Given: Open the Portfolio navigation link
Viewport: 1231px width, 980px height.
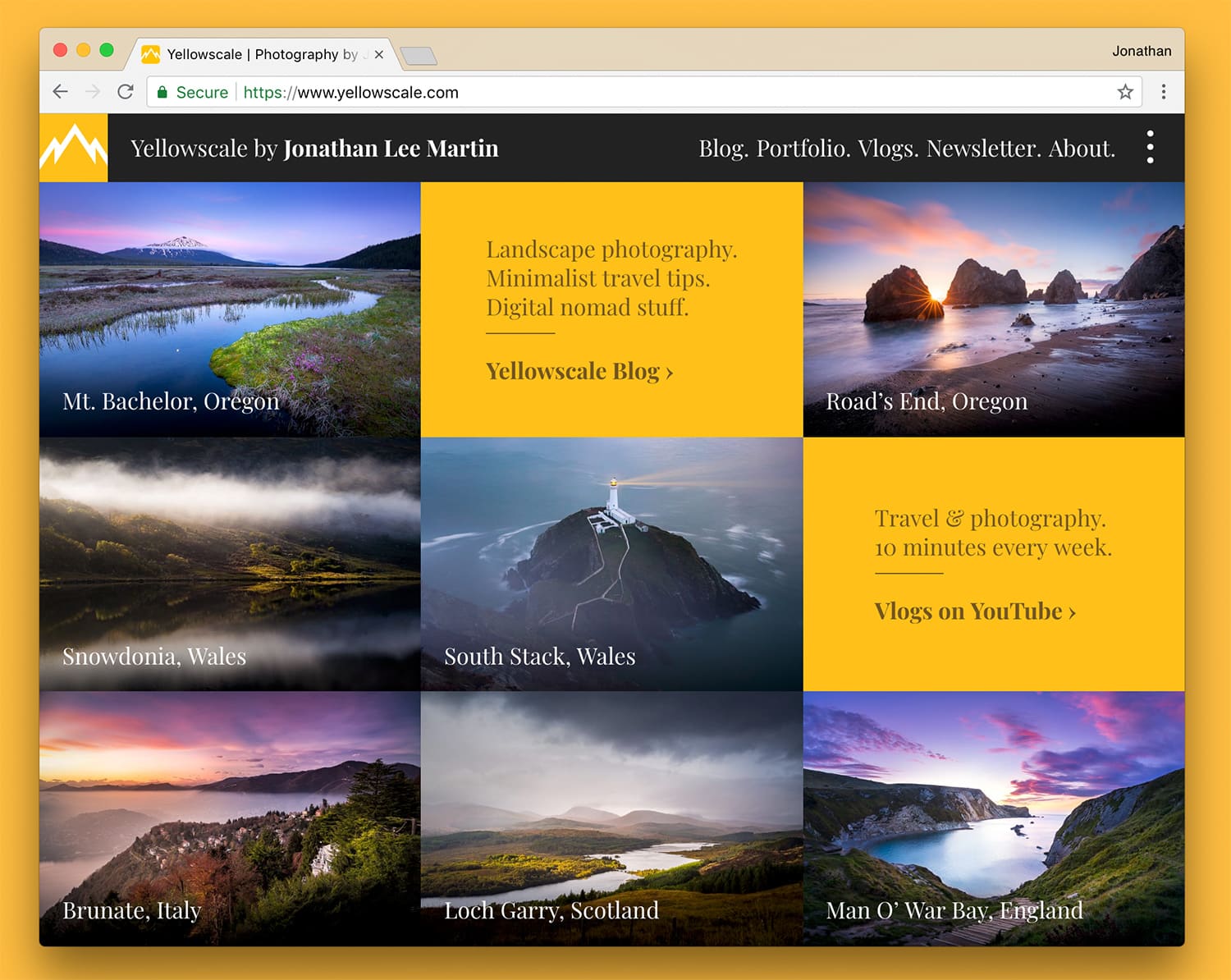Looking at the screenshot, I should click(x=803, y=149).
